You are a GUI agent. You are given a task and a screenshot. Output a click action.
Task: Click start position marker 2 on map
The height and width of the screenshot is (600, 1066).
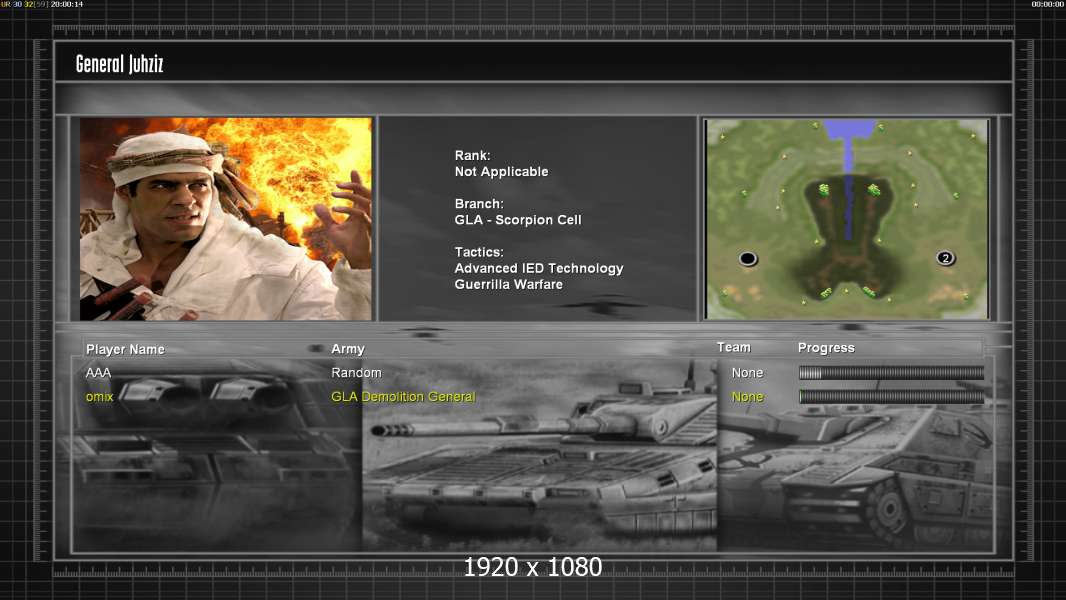tap(945, 258)
